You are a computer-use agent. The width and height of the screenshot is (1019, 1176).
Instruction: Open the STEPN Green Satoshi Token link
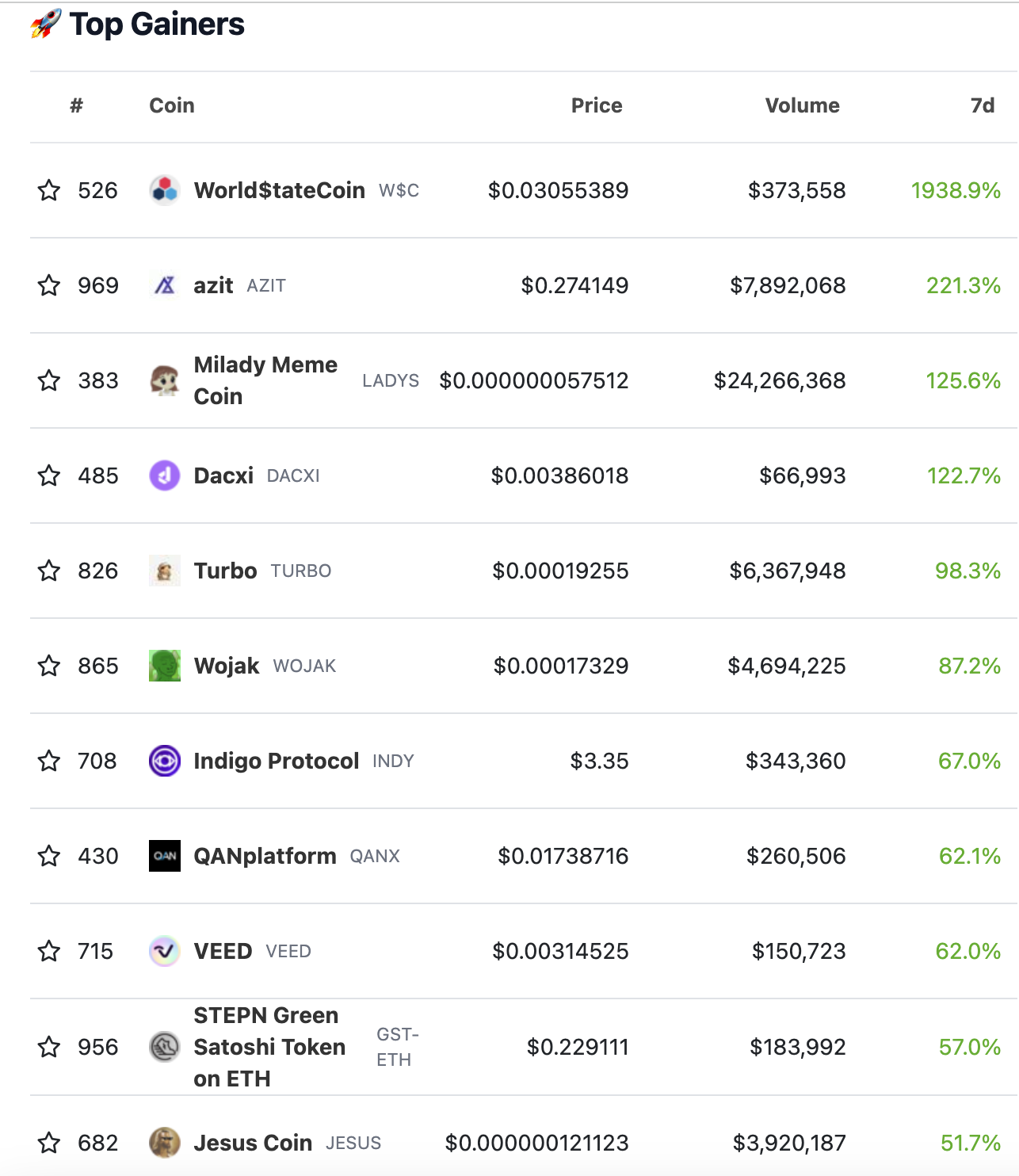pyautogui.click(x=269, y=1047)
